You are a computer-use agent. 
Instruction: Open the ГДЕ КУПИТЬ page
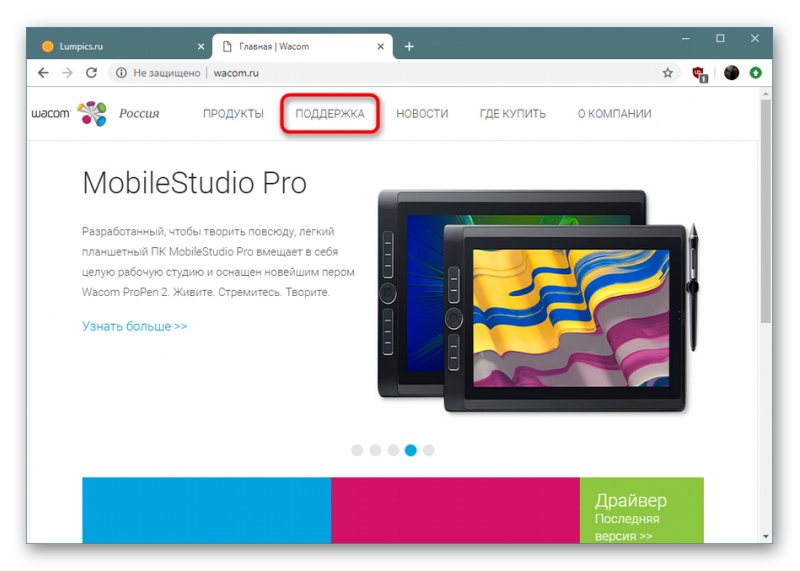point(513,114)
